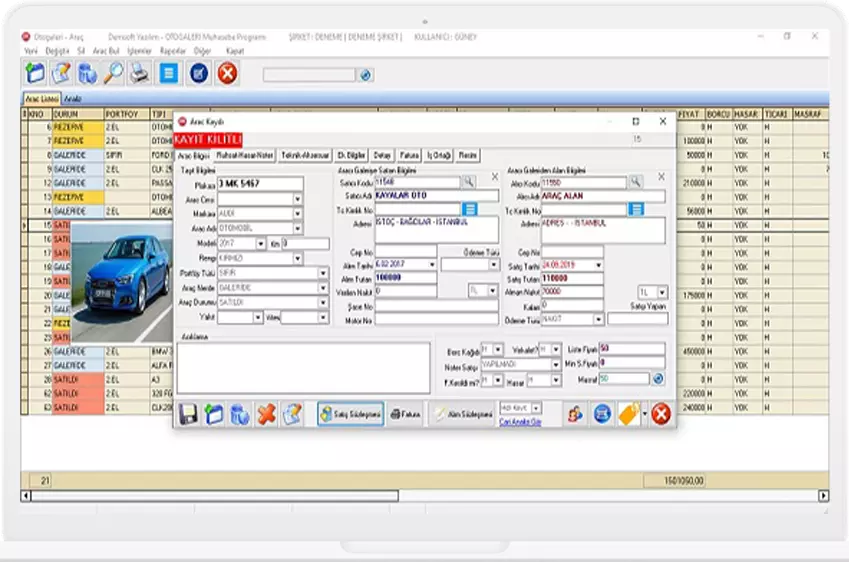Click the search icon next to Satıcı Kodu
The height and width of the screenshot is (562, 849).
tap(468, 182)
